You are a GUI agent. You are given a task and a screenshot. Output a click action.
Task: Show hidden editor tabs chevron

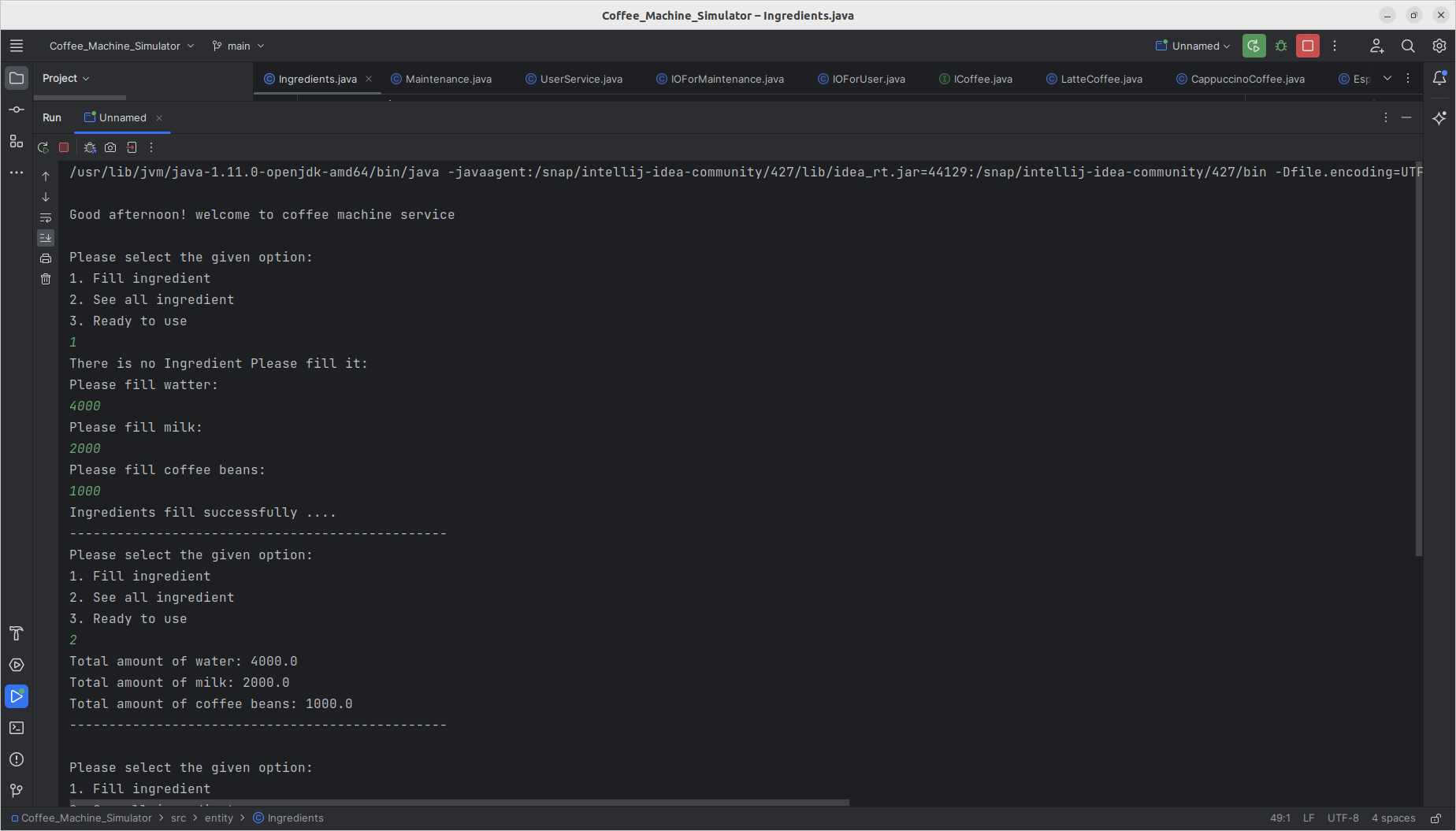[x=1387, y=78]
